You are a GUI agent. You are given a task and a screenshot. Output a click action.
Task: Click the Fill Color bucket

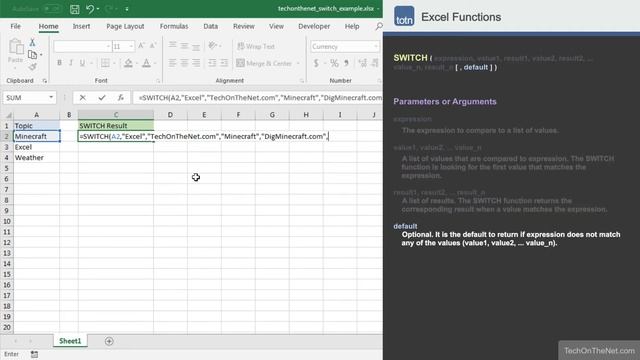click(x=128, y=63)
